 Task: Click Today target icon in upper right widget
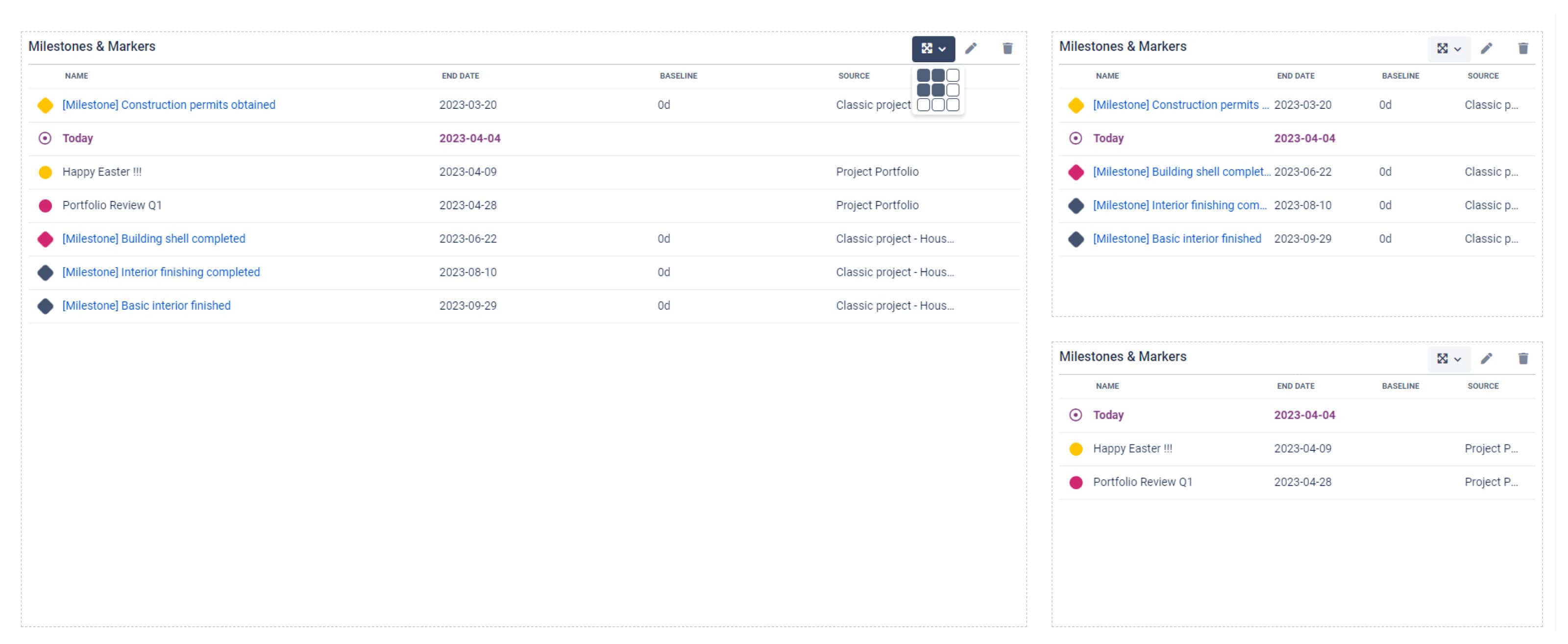coord(1076,138)
